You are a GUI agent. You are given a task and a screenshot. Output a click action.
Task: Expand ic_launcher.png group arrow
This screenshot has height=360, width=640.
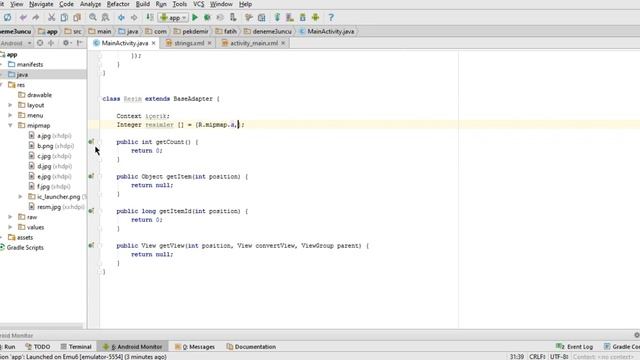pos(20,196)
